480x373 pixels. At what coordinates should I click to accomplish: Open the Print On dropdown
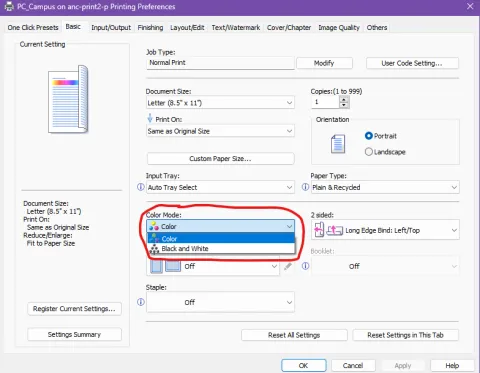coord(220,131)
